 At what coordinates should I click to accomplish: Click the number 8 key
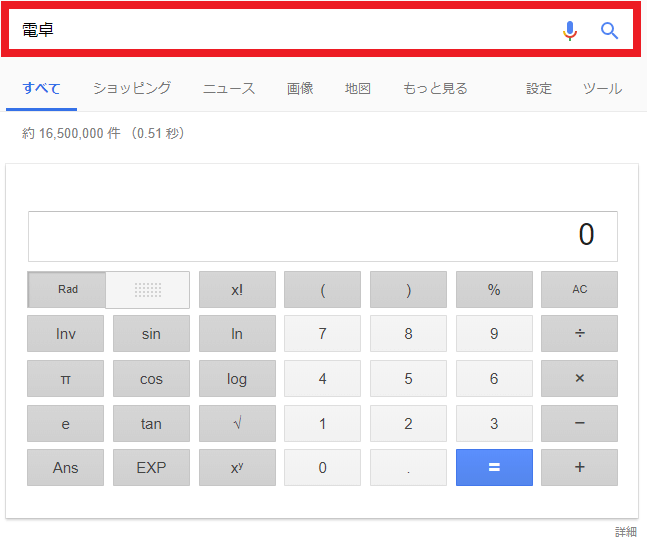click(x=408, y=333)
